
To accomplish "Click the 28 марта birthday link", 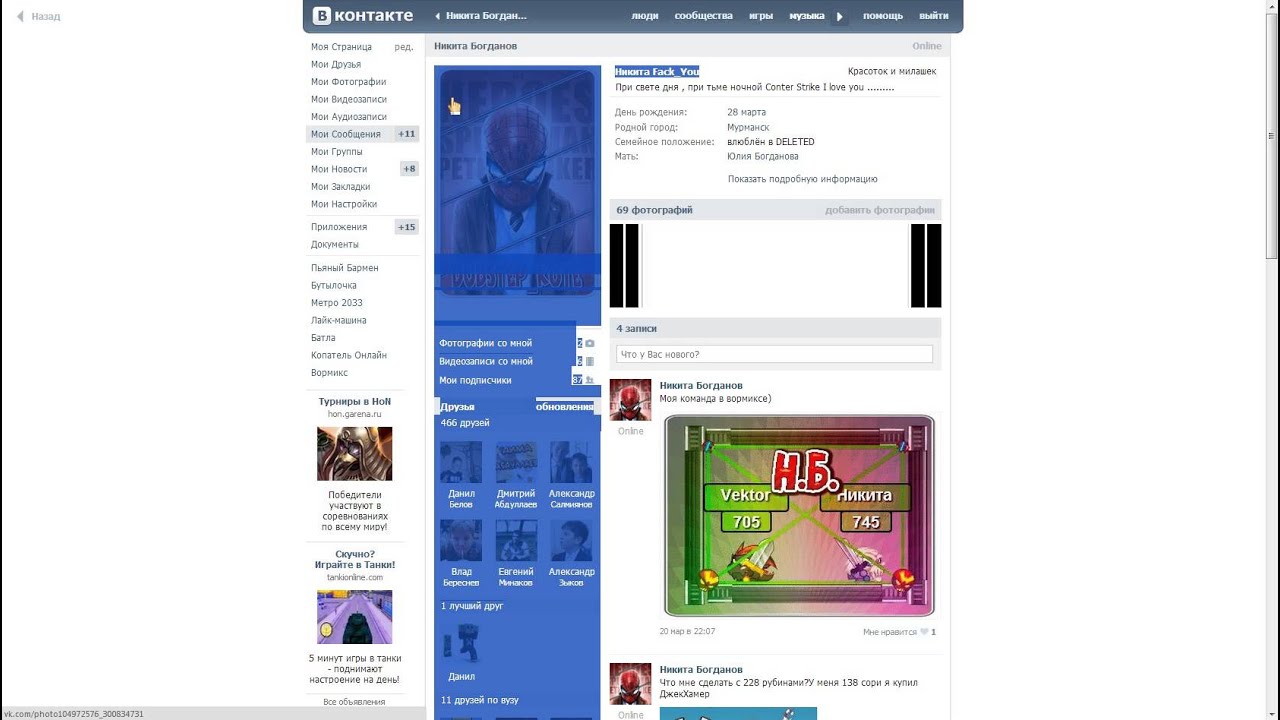I will tap(747, 112).
